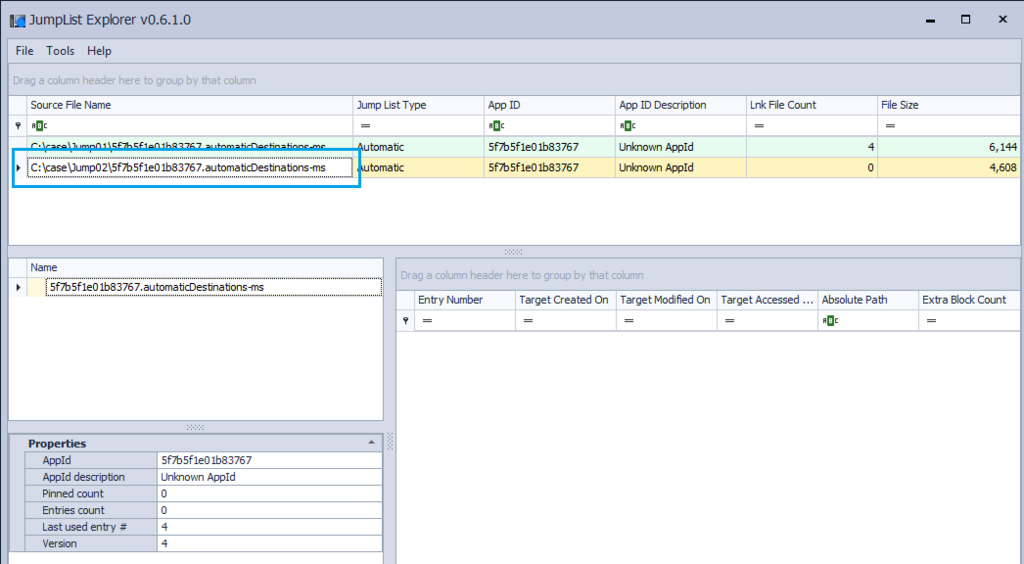Click filter operator icon under Source File Name
The image size is (1024, 564).
(39, 125)
